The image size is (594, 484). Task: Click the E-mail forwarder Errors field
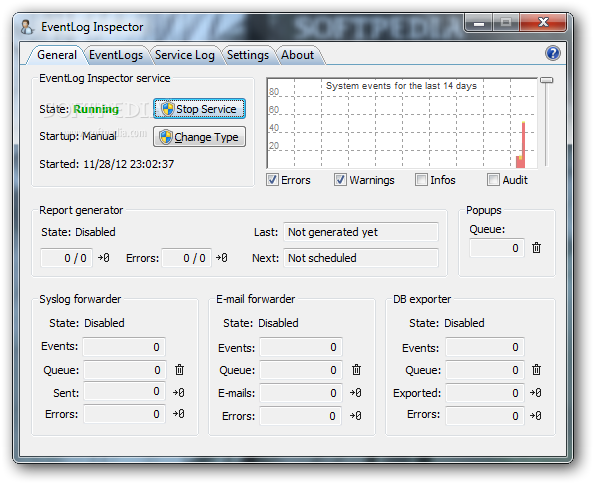click(x=301, y=416)
